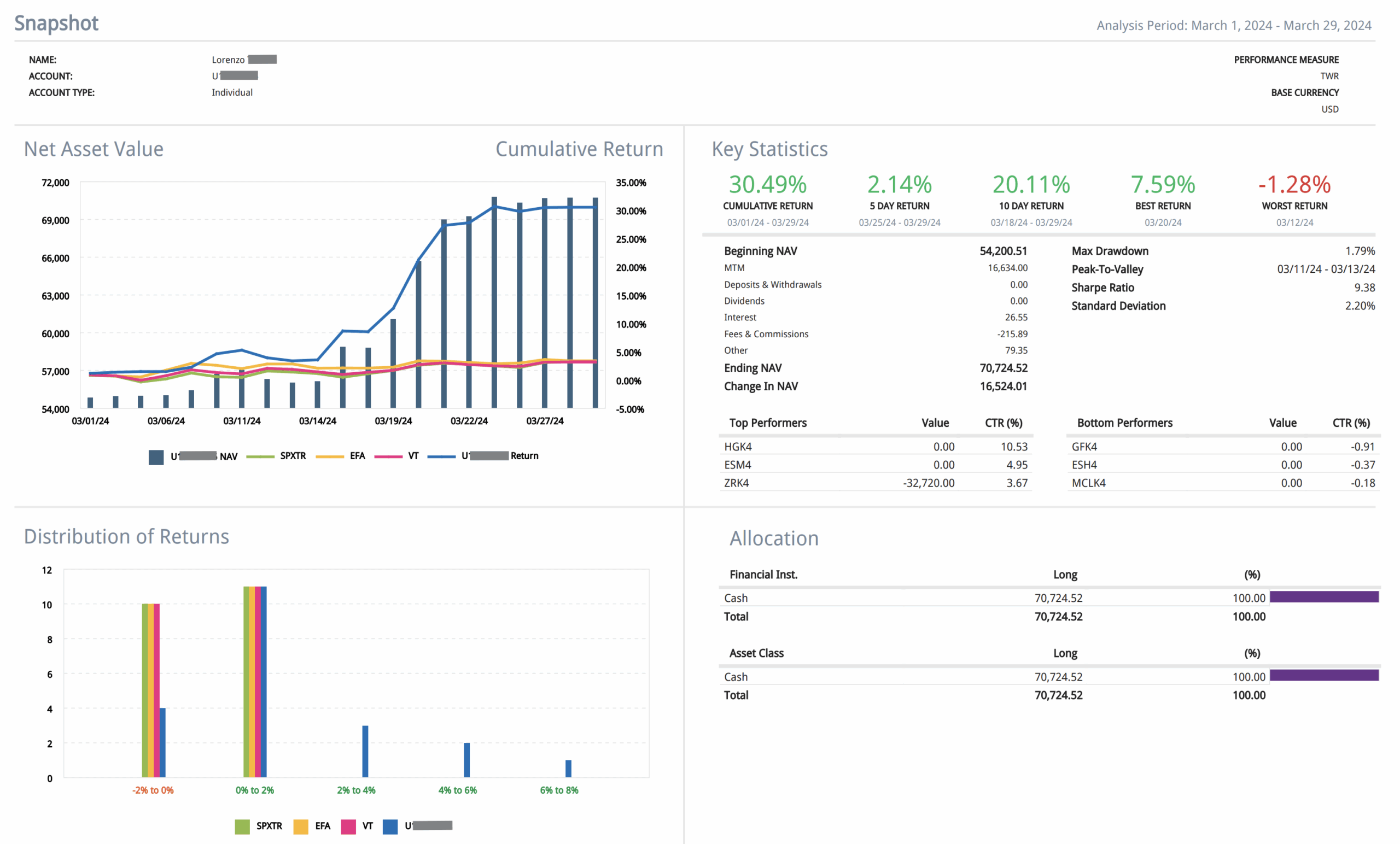Viewport: 1400px width, 844px height.
Task: Click the SPXTR legend line marker
Action: (x=260, y=456)
